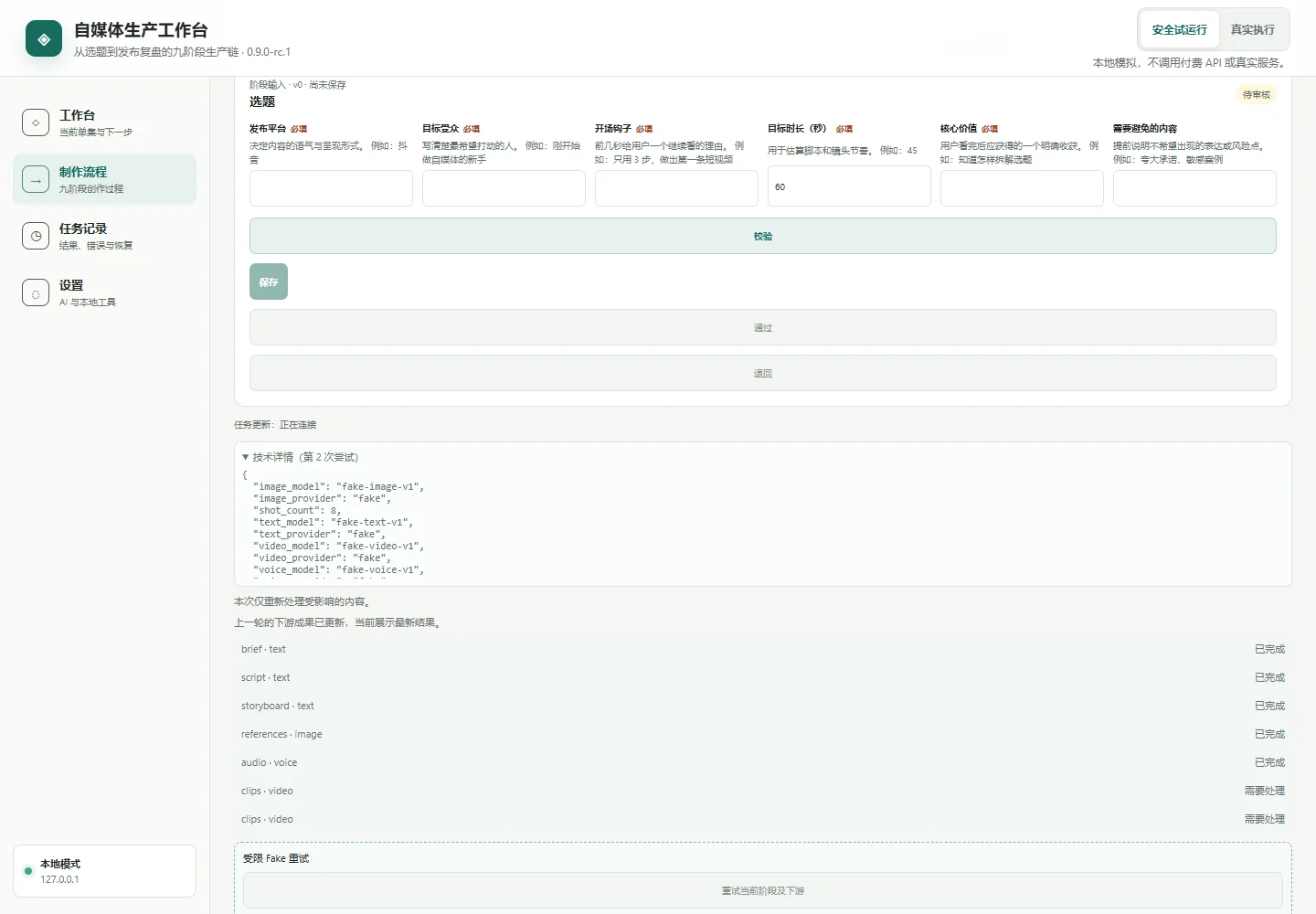
Task: Click 已完成 status in brief row
Action: click(1269, 649)
